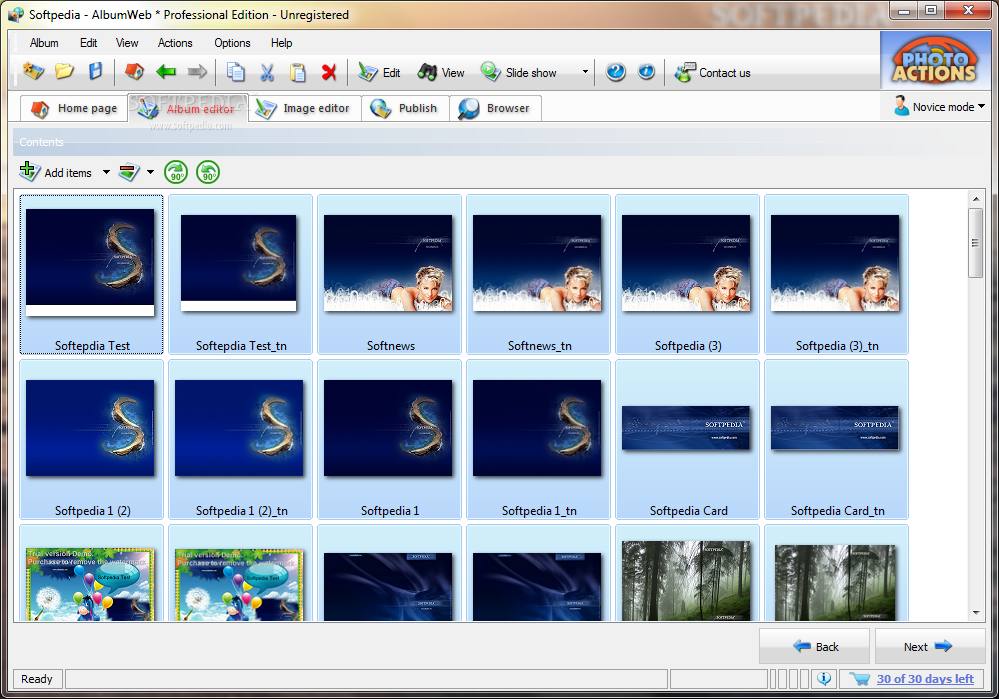The height and width of the screenshot is (699, 999).
Task: Open the Slide show dropdown arrow
Action: pos(585,72)
